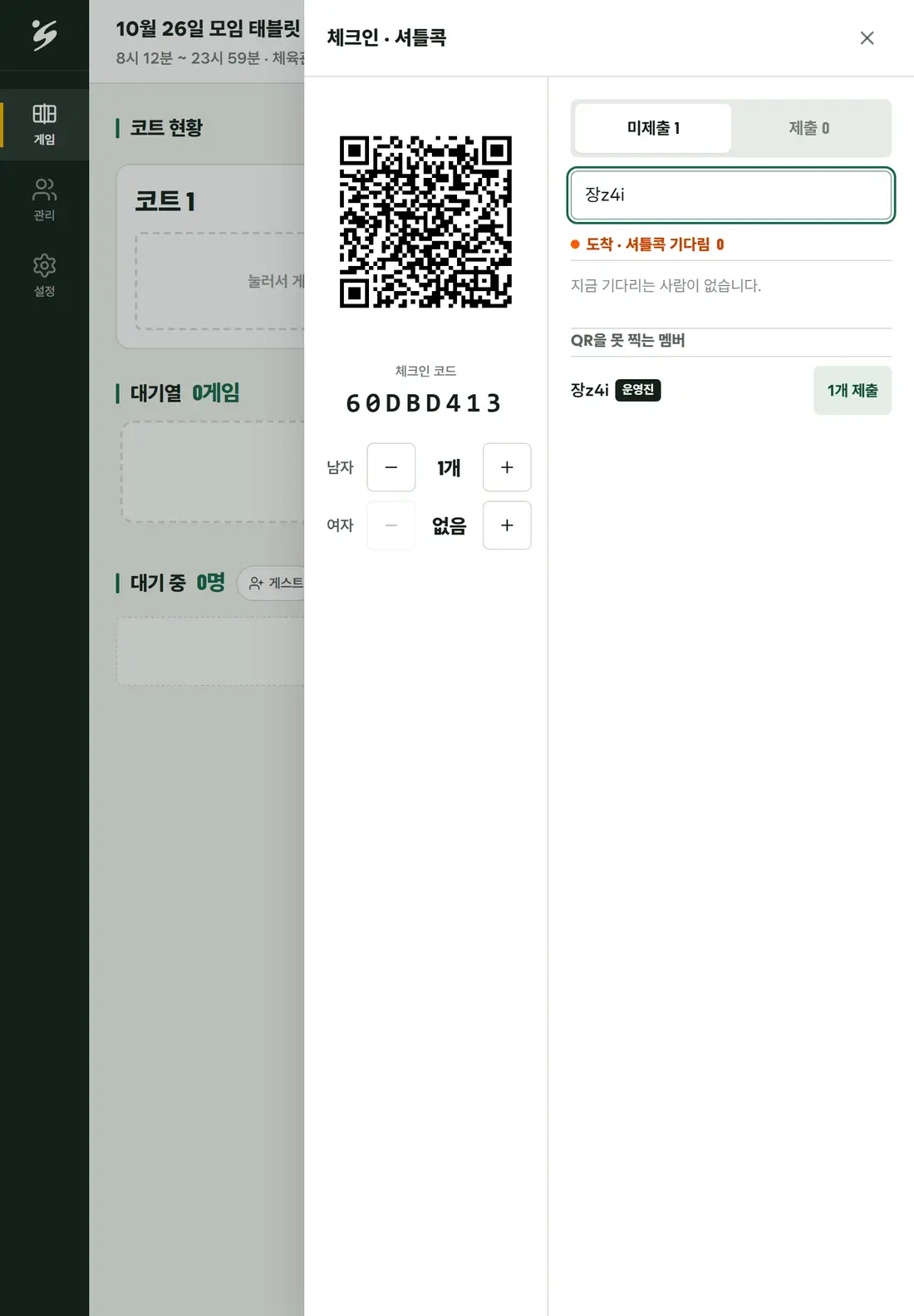Click the 대기열 0게임 heading

pyautogui.click(x=184, y=392)
